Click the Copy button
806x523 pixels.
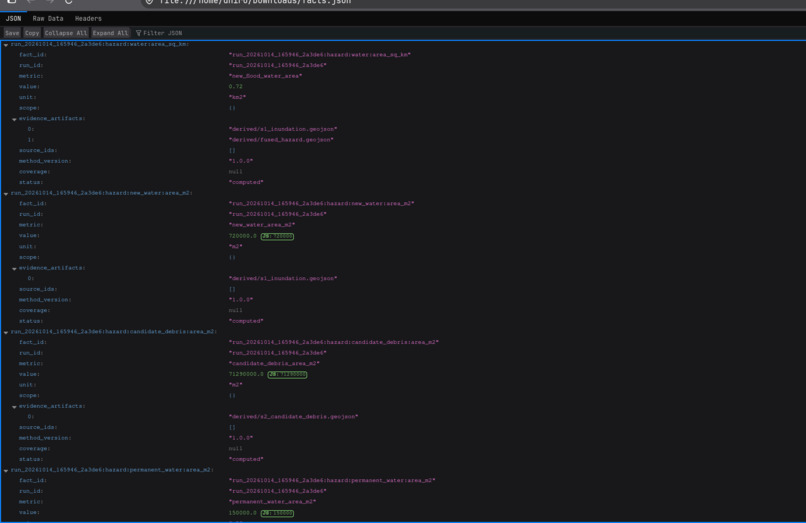coord(32,33)
